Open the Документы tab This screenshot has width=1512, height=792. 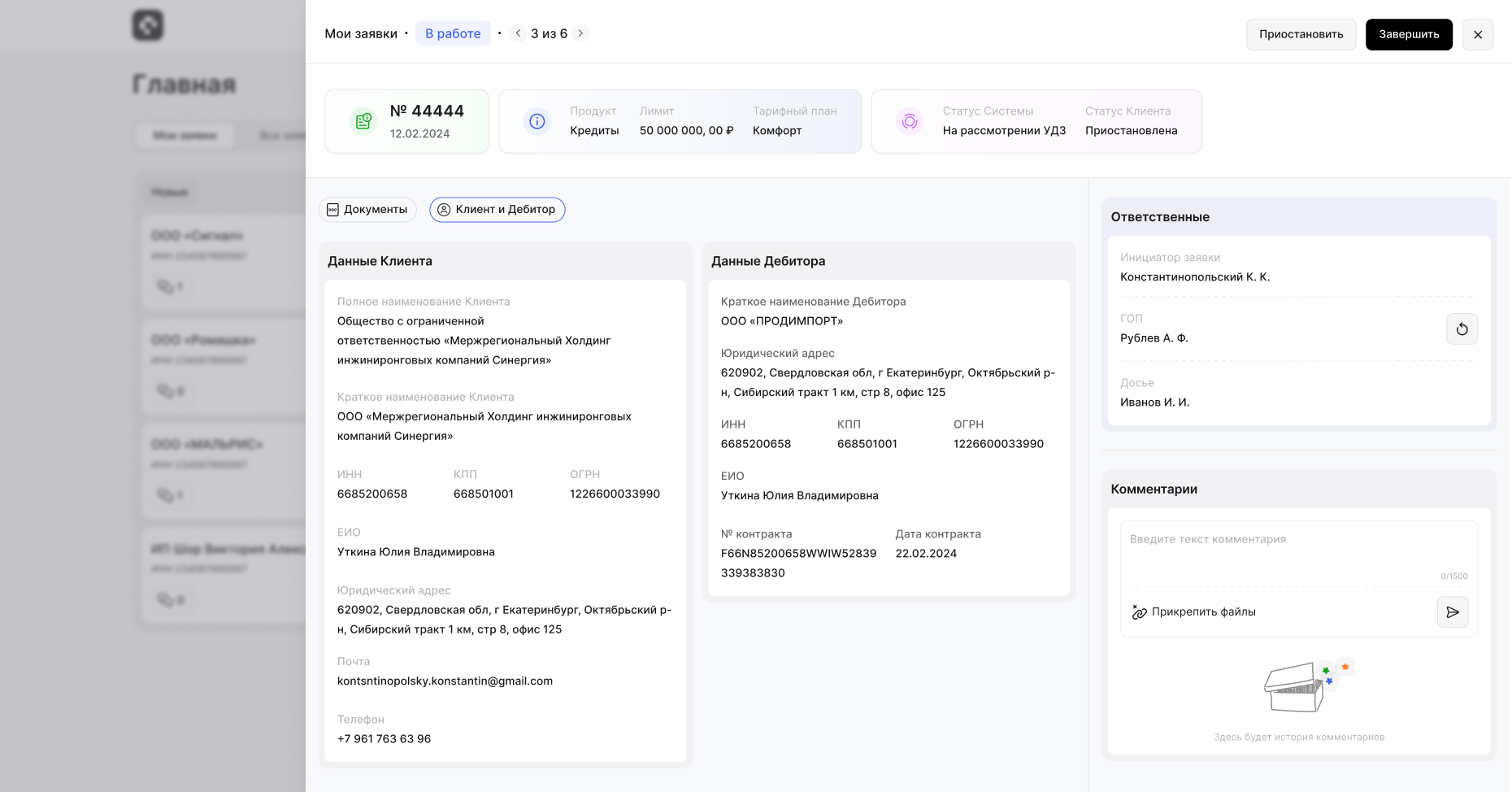367,210
